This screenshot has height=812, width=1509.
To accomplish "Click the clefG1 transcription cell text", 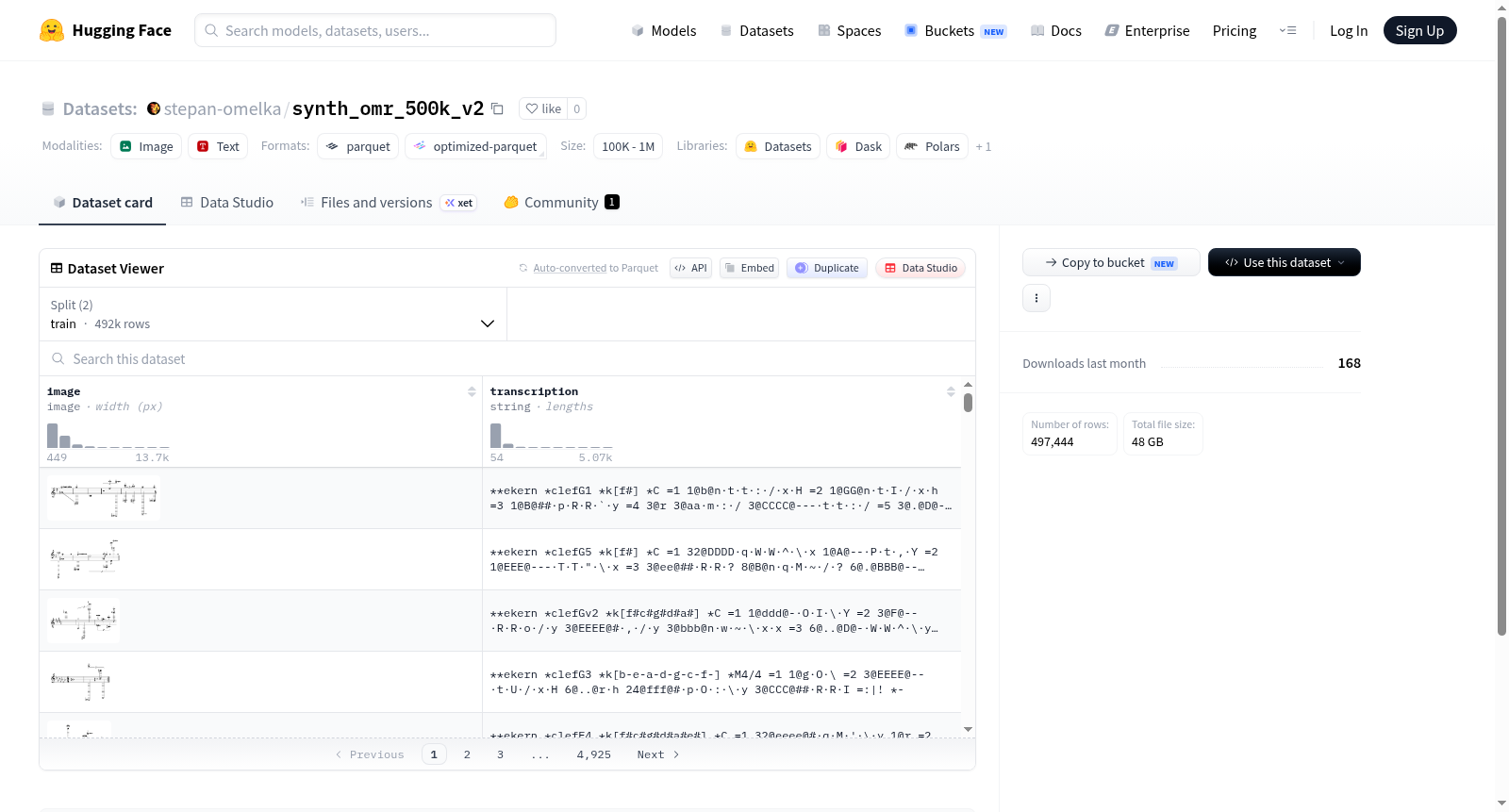I will point(721,498).
